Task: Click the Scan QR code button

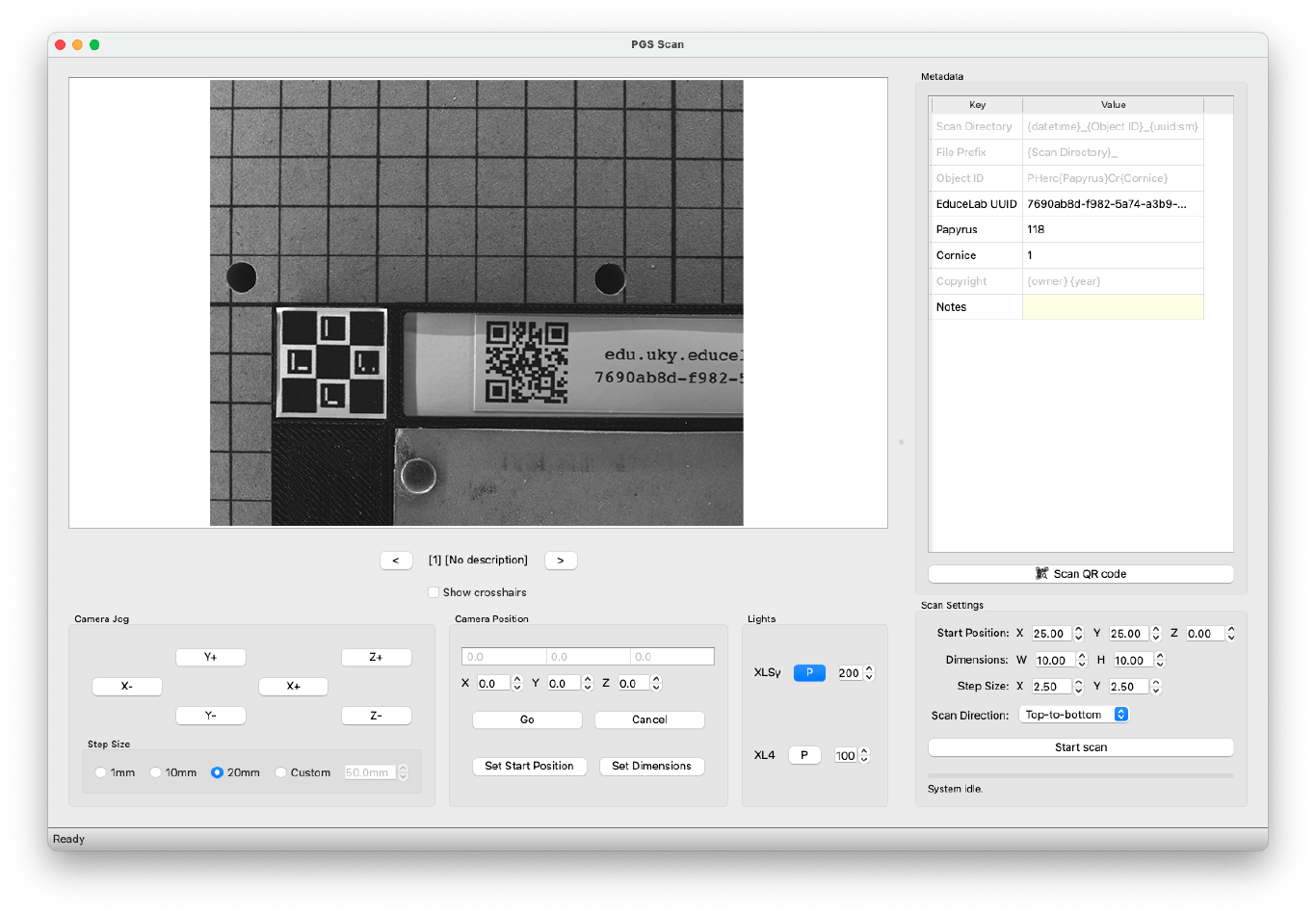Action: [1080, 574]
